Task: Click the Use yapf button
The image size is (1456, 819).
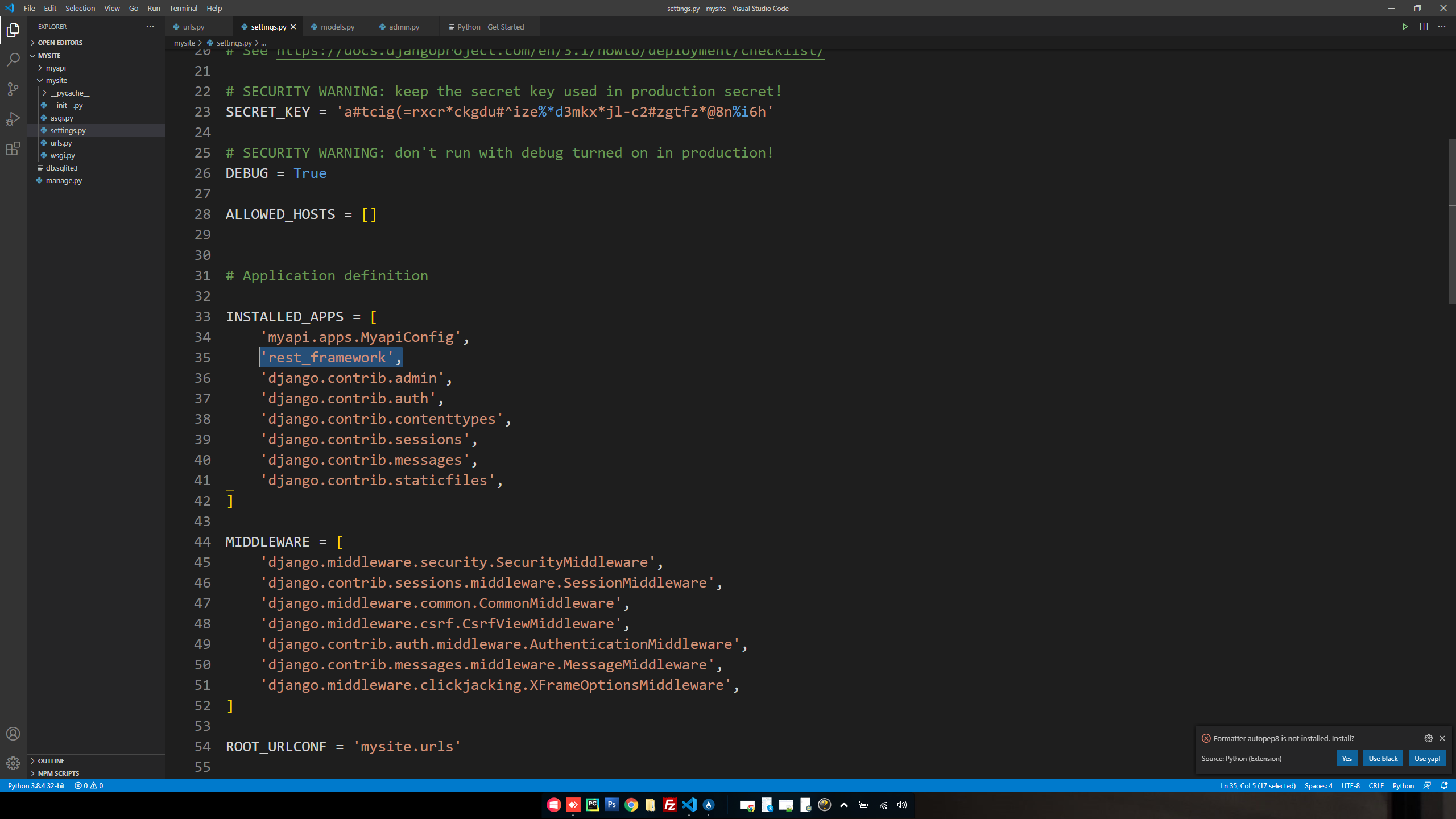Action: (1428, 758)
